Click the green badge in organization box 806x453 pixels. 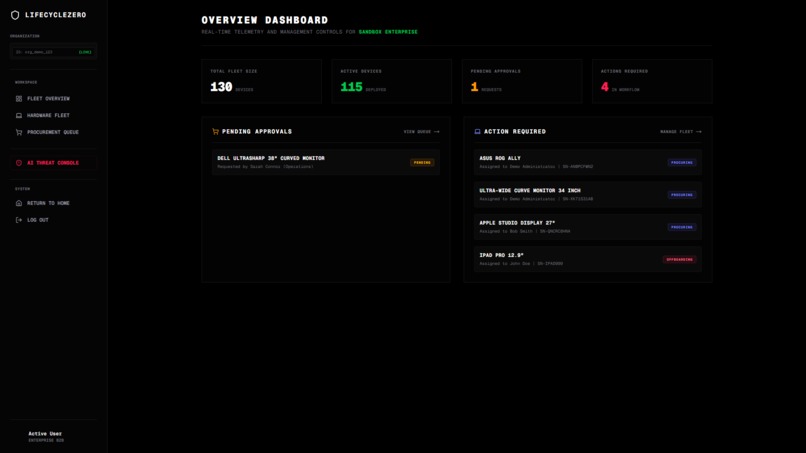tap(85, 52)
